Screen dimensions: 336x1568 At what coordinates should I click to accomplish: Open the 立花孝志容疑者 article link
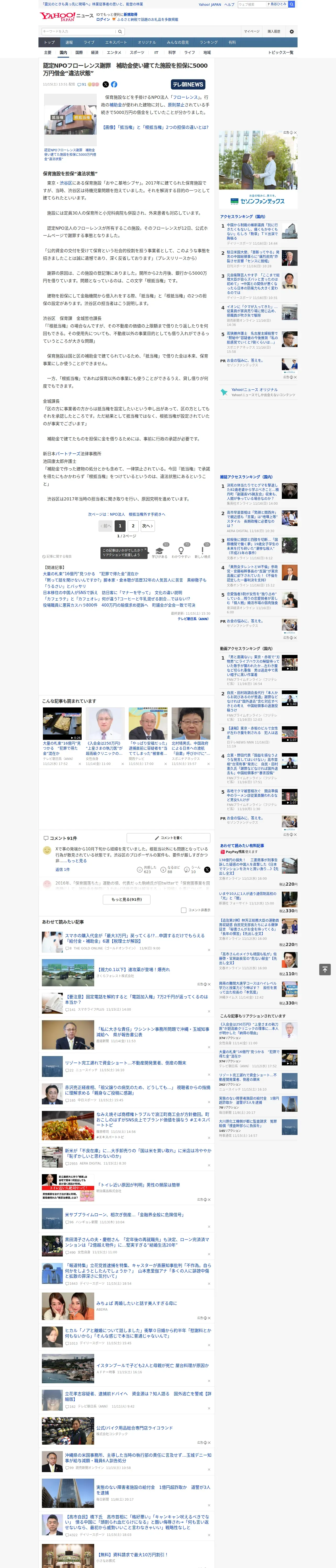pos(138,1396)
